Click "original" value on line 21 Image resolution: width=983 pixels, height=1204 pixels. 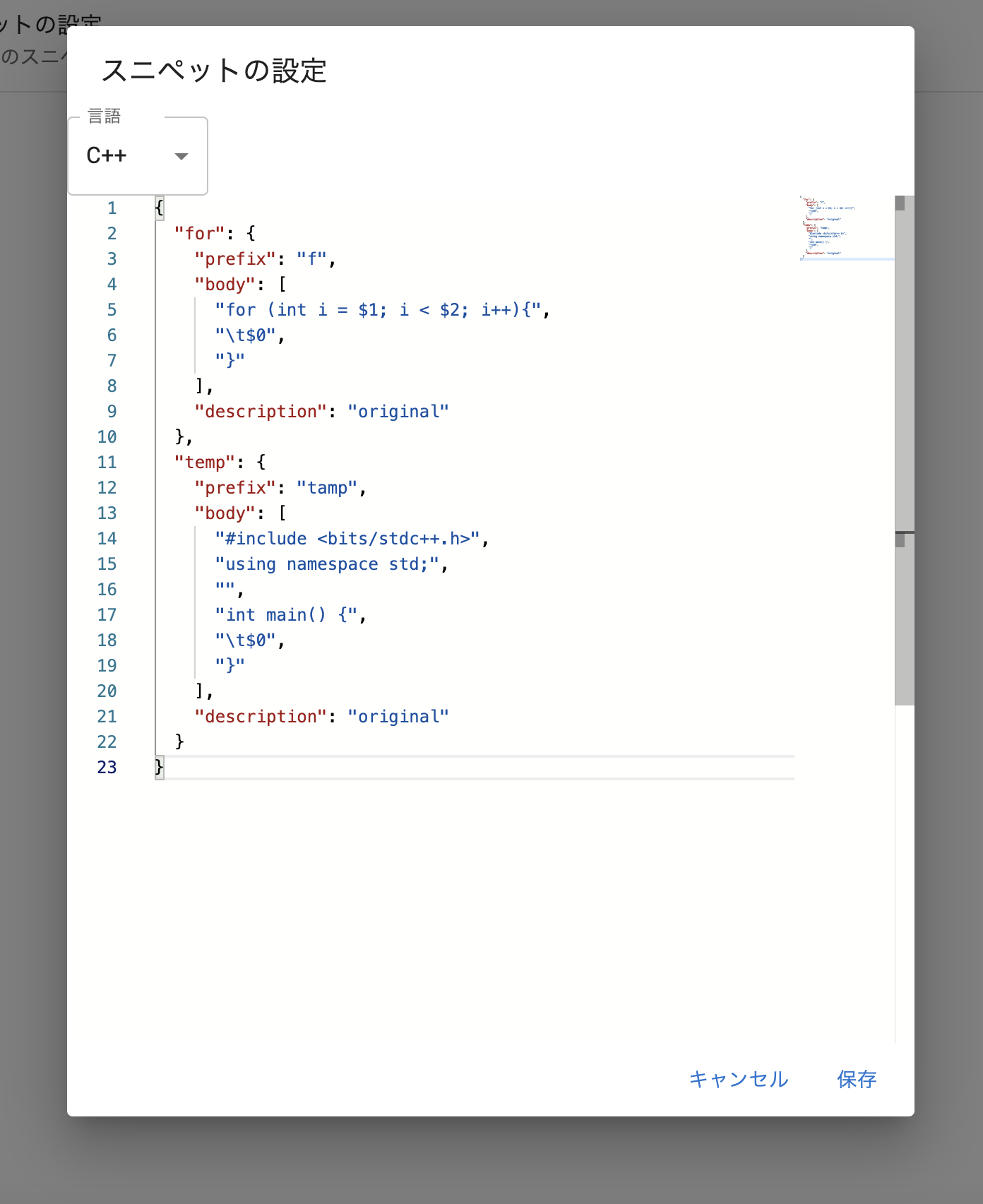click(398, 717)
